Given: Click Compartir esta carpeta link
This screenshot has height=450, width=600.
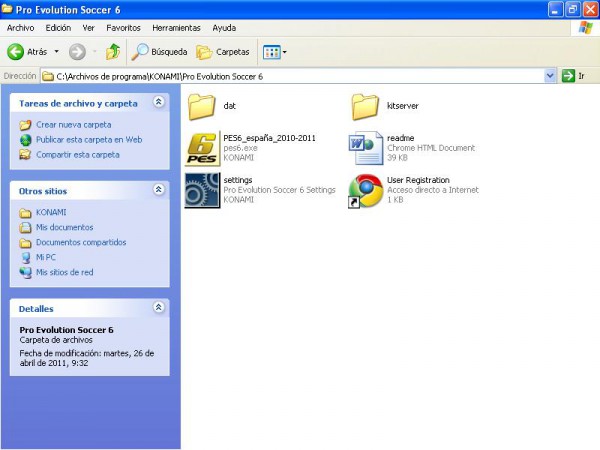Looking at the screenshot, I should (78, 155).
